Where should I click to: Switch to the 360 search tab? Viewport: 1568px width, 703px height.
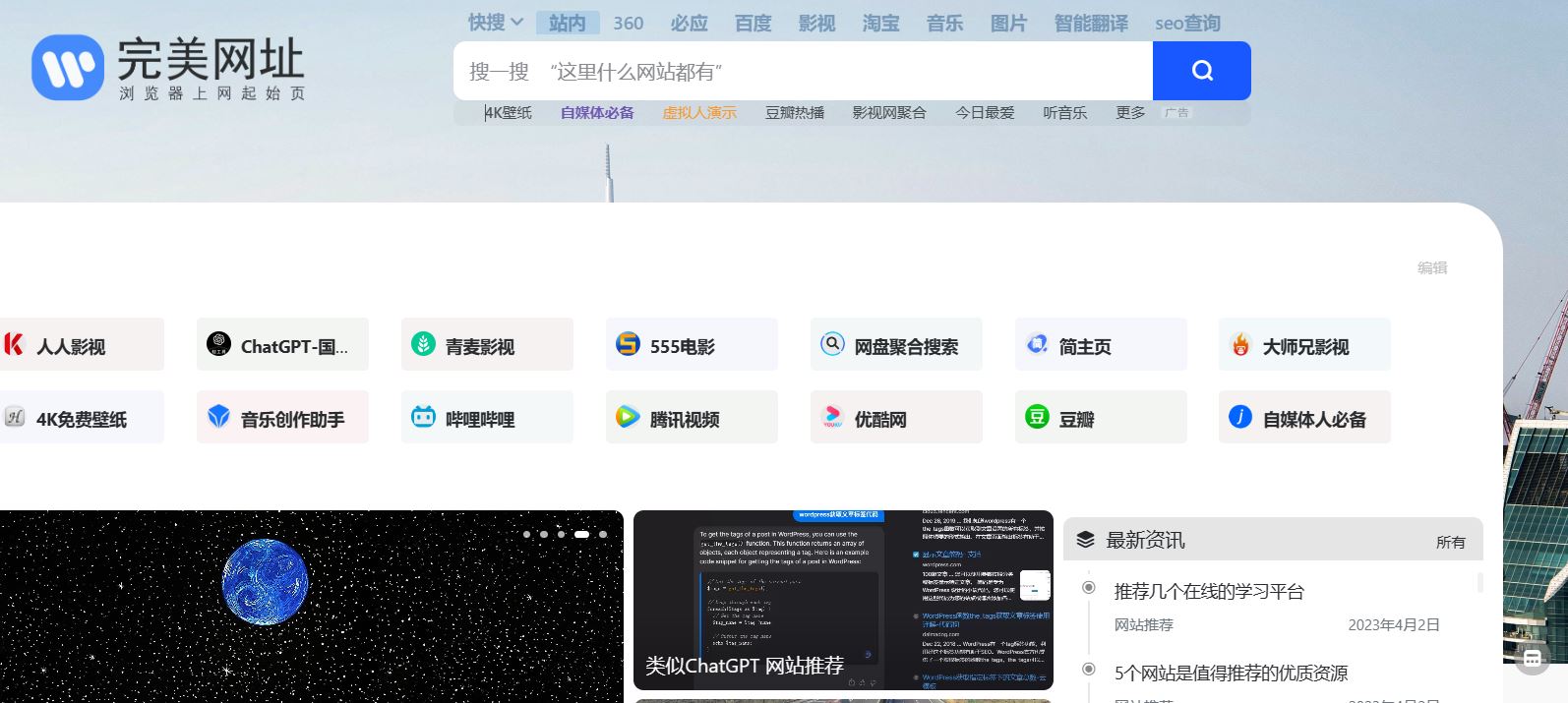[x=629, y=23]
